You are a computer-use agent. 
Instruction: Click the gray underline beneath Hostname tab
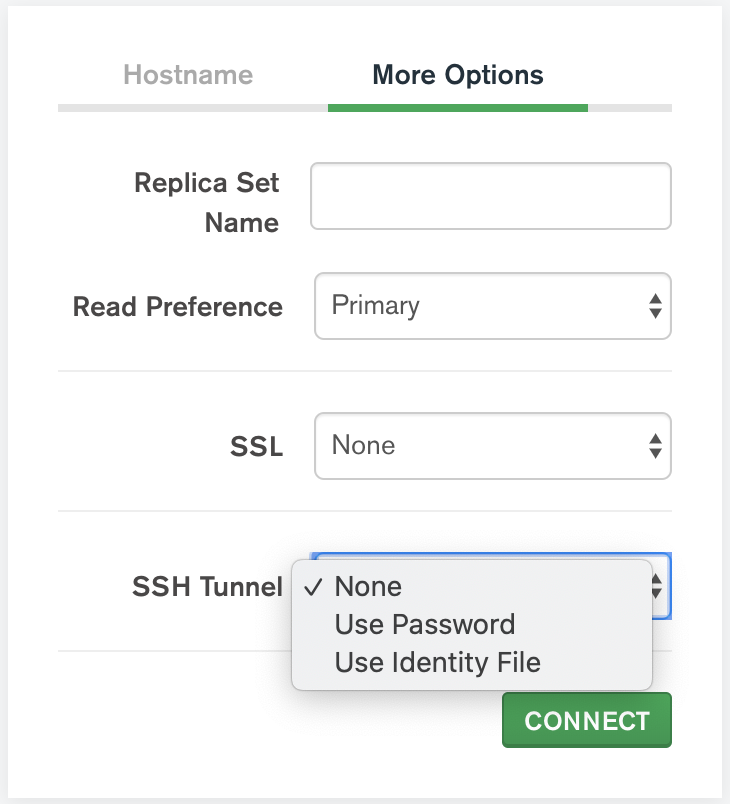(192, 108)
